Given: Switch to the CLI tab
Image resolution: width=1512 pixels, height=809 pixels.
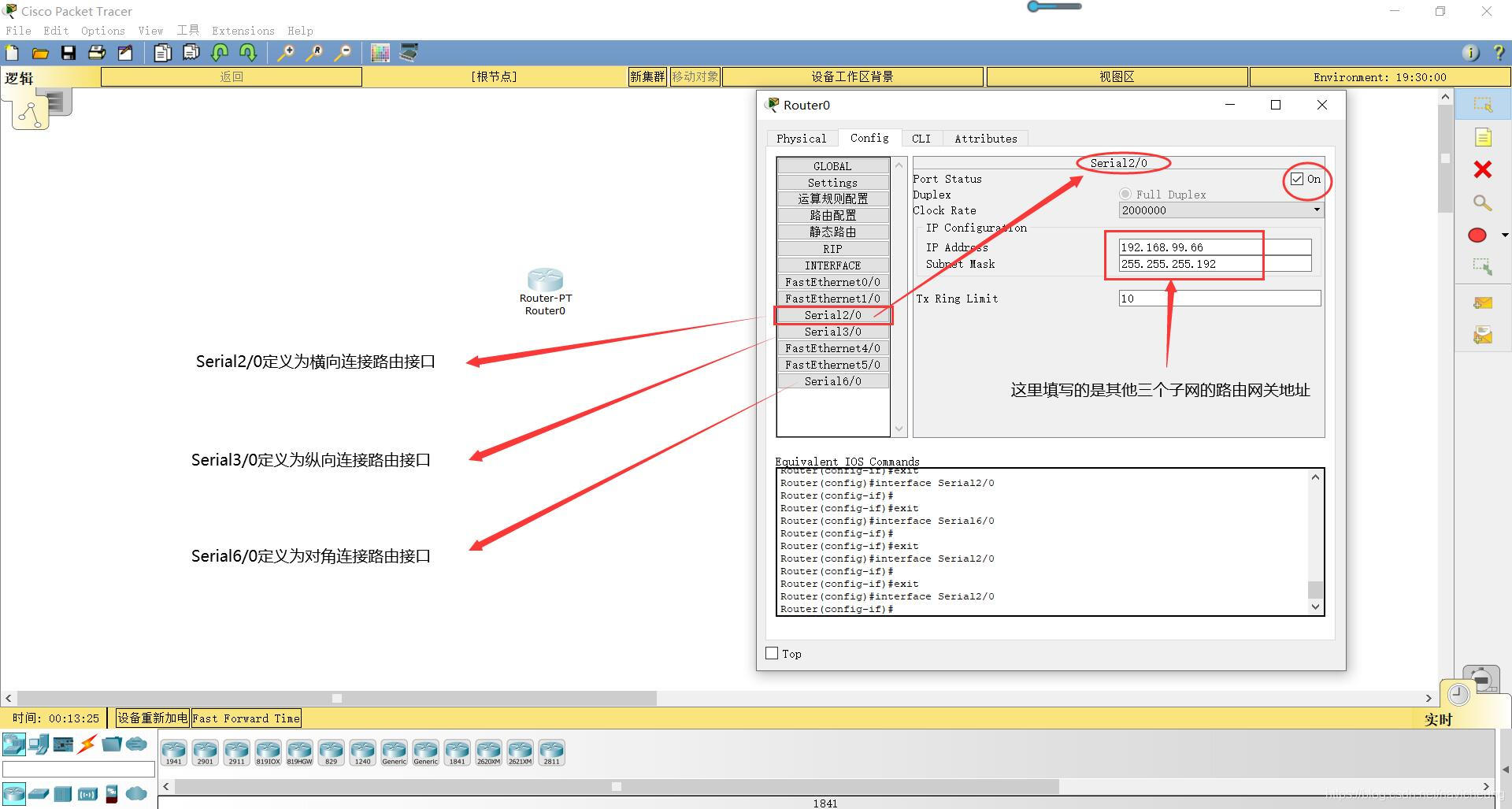Looking at the screenshot, I should (x=921, y=139).
